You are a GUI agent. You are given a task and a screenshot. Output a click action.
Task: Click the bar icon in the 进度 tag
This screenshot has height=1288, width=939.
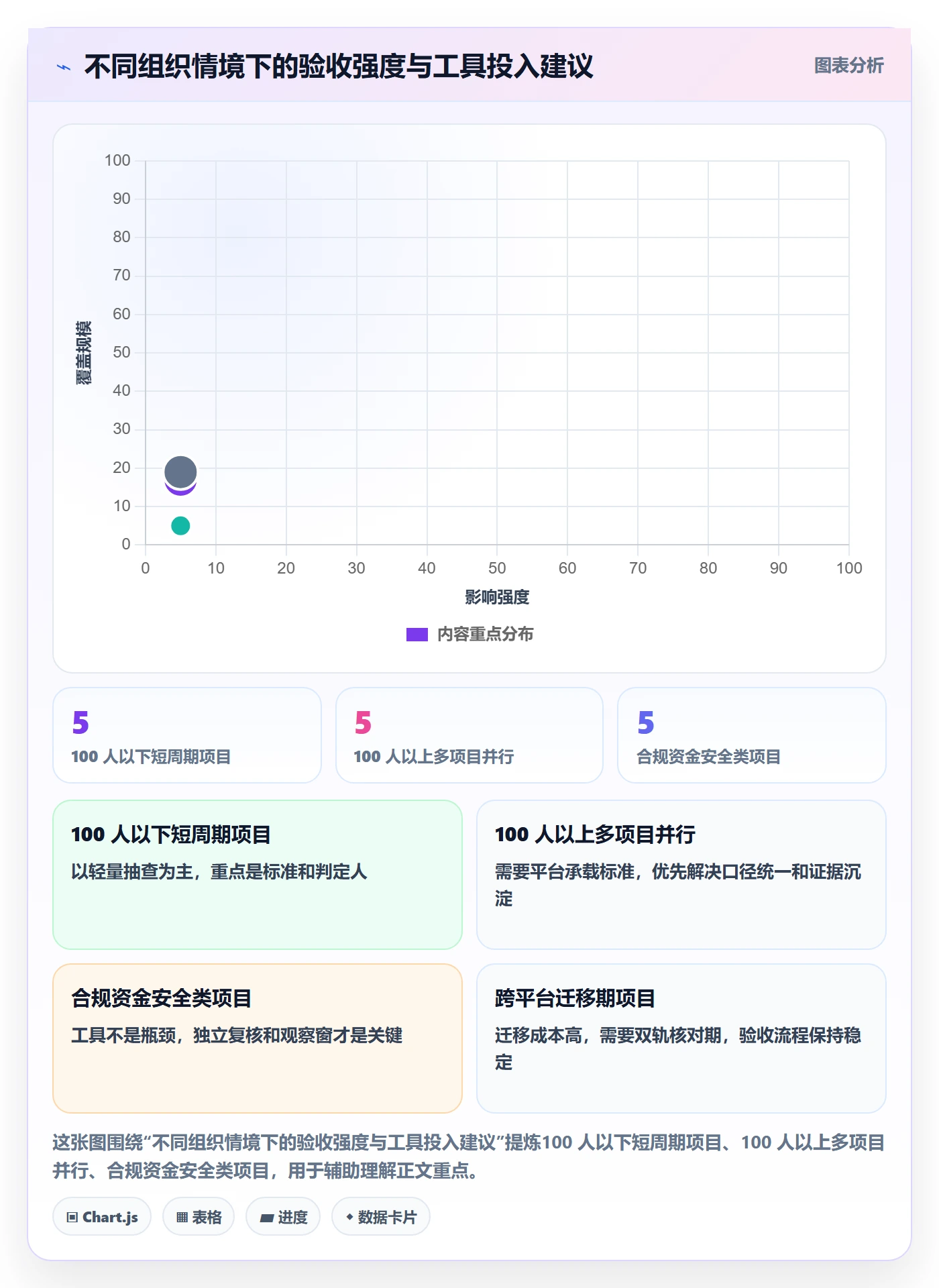pyautogui.click(x=266, y=1218)
